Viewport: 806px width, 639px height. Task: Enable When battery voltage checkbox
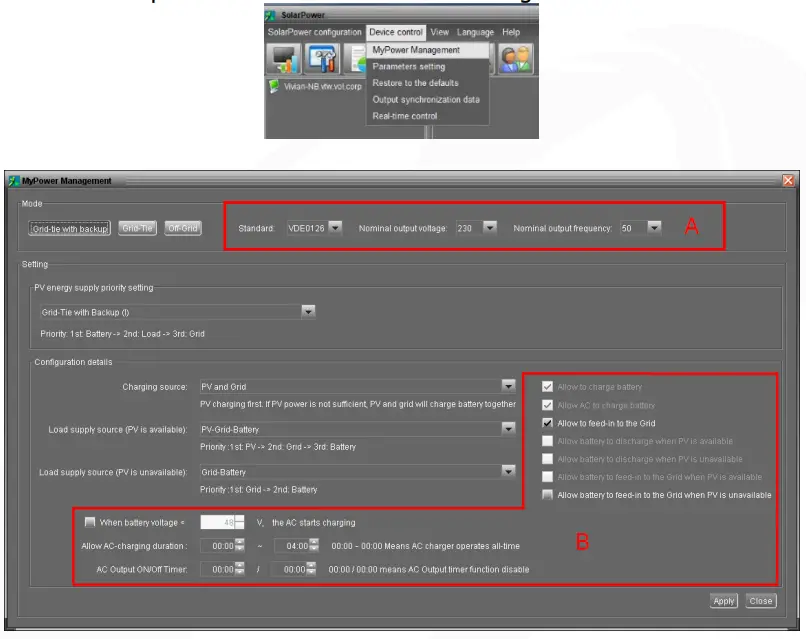click(x=90, y=522)
